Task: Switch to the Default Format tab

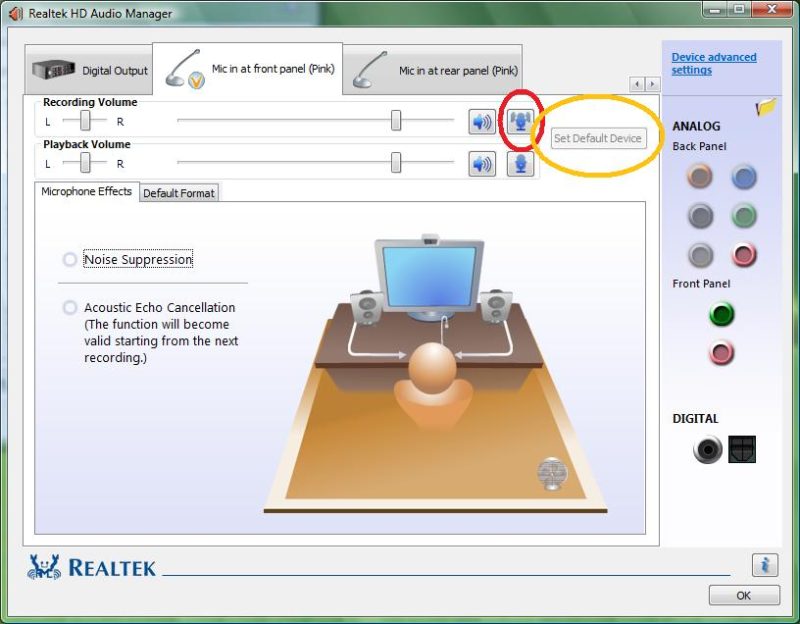Action: click(179, 192)
